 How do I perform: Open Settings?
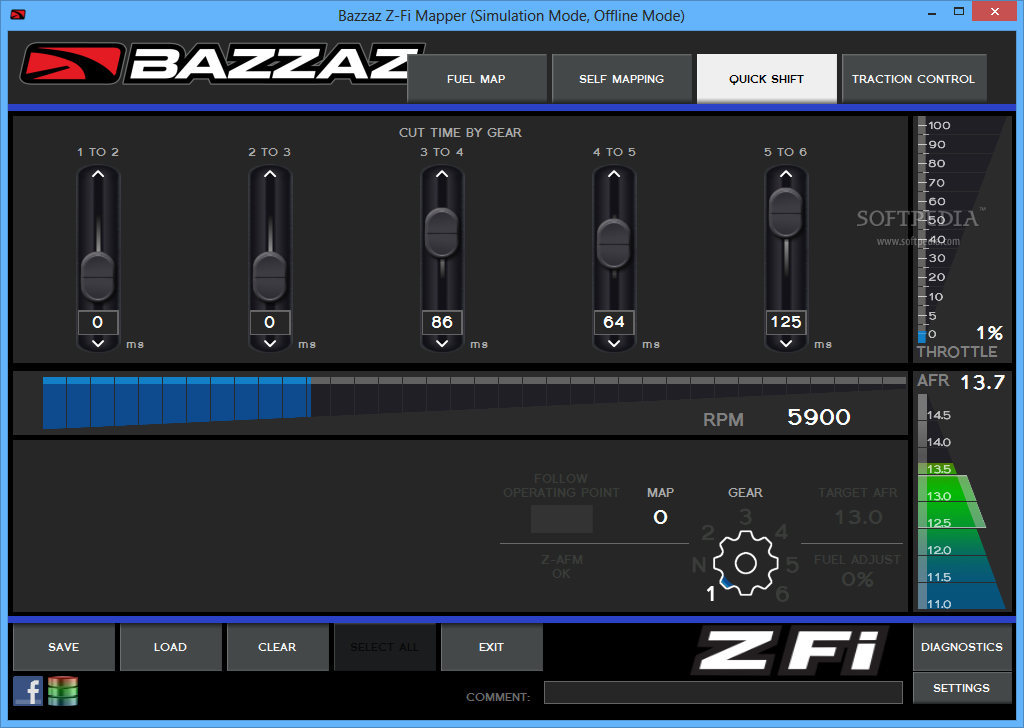pos(962,688)
